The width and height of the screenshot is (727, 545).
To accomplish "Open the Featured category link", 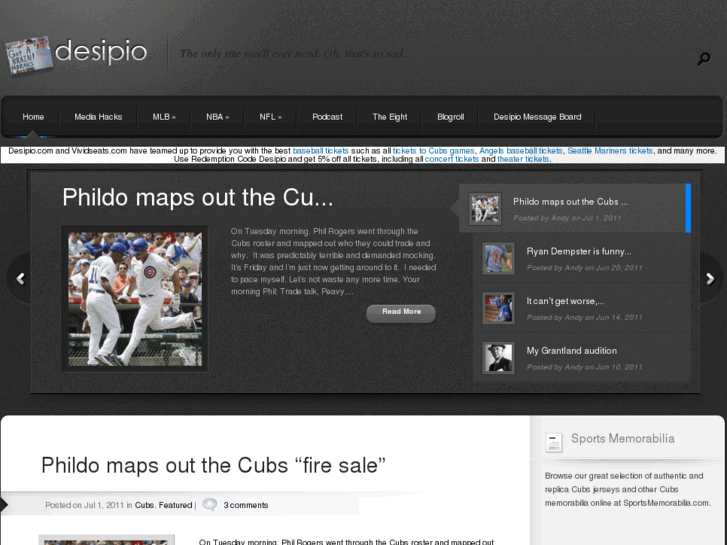I will pos(175,505).
